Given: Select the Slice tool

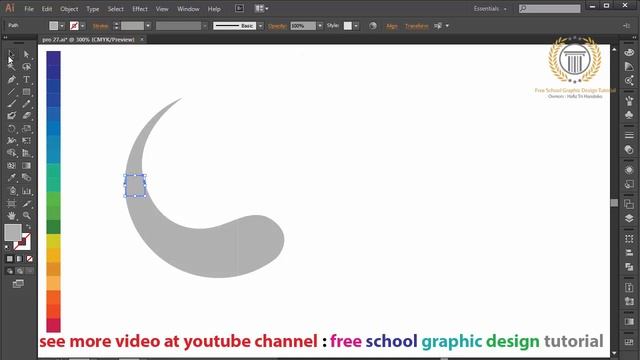Looking at the screenshot, I should [27, 203].
